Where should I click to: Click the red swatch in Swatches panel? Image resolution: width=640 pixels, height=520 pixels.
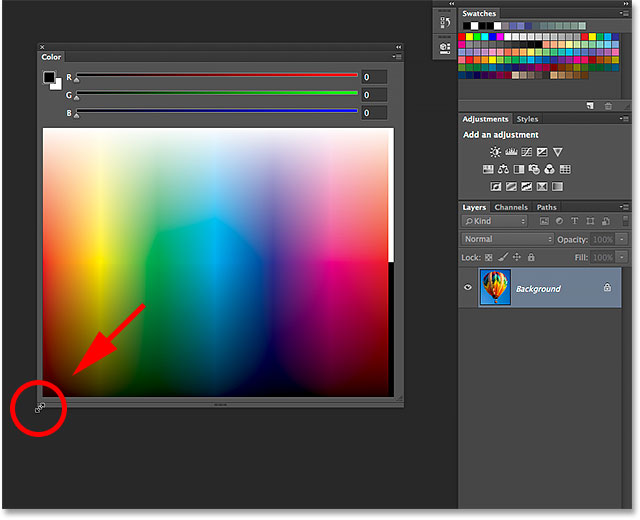463,36
